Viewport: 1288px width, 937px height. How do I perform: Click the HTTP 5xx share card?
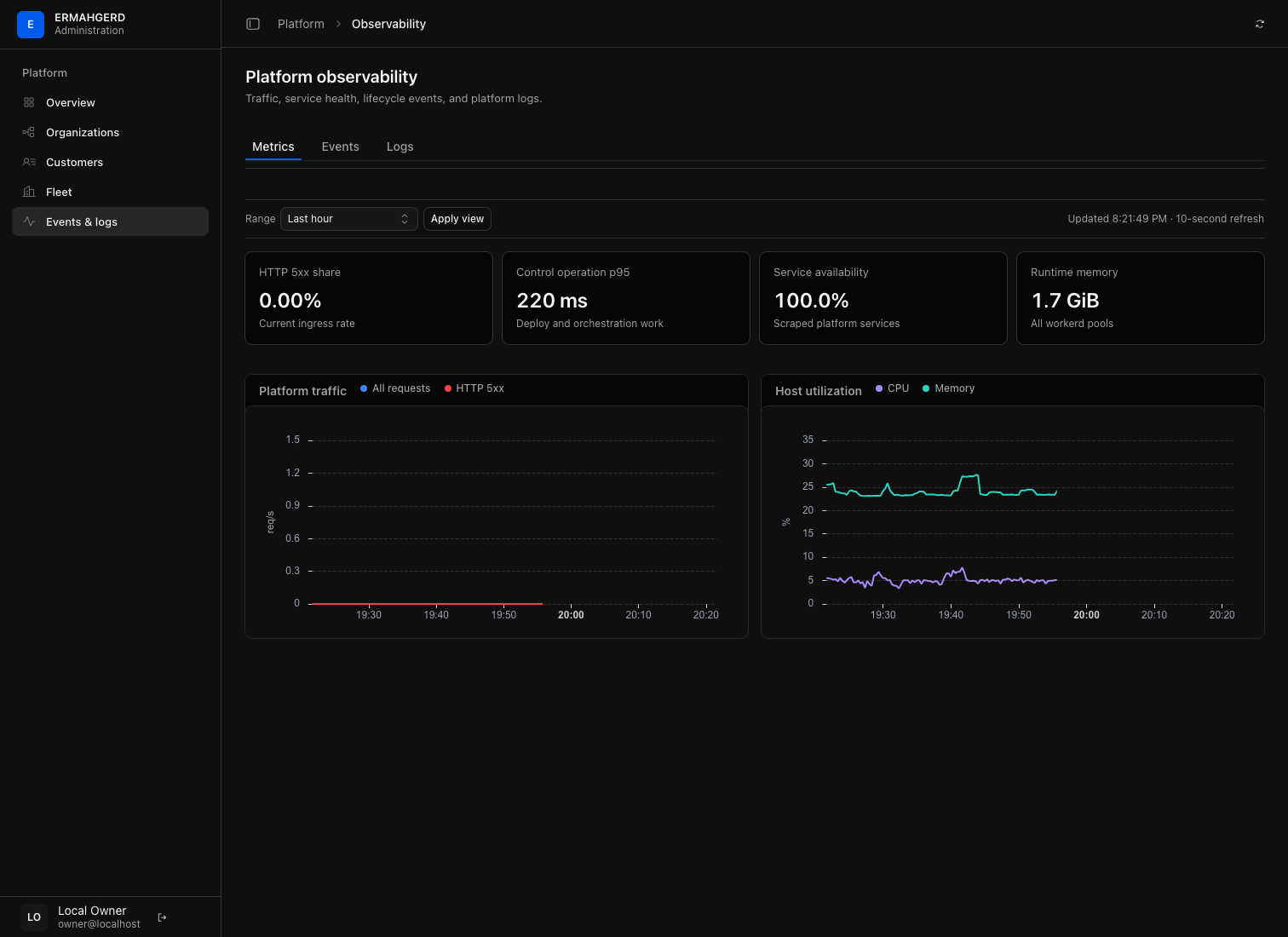coord(369,298)
